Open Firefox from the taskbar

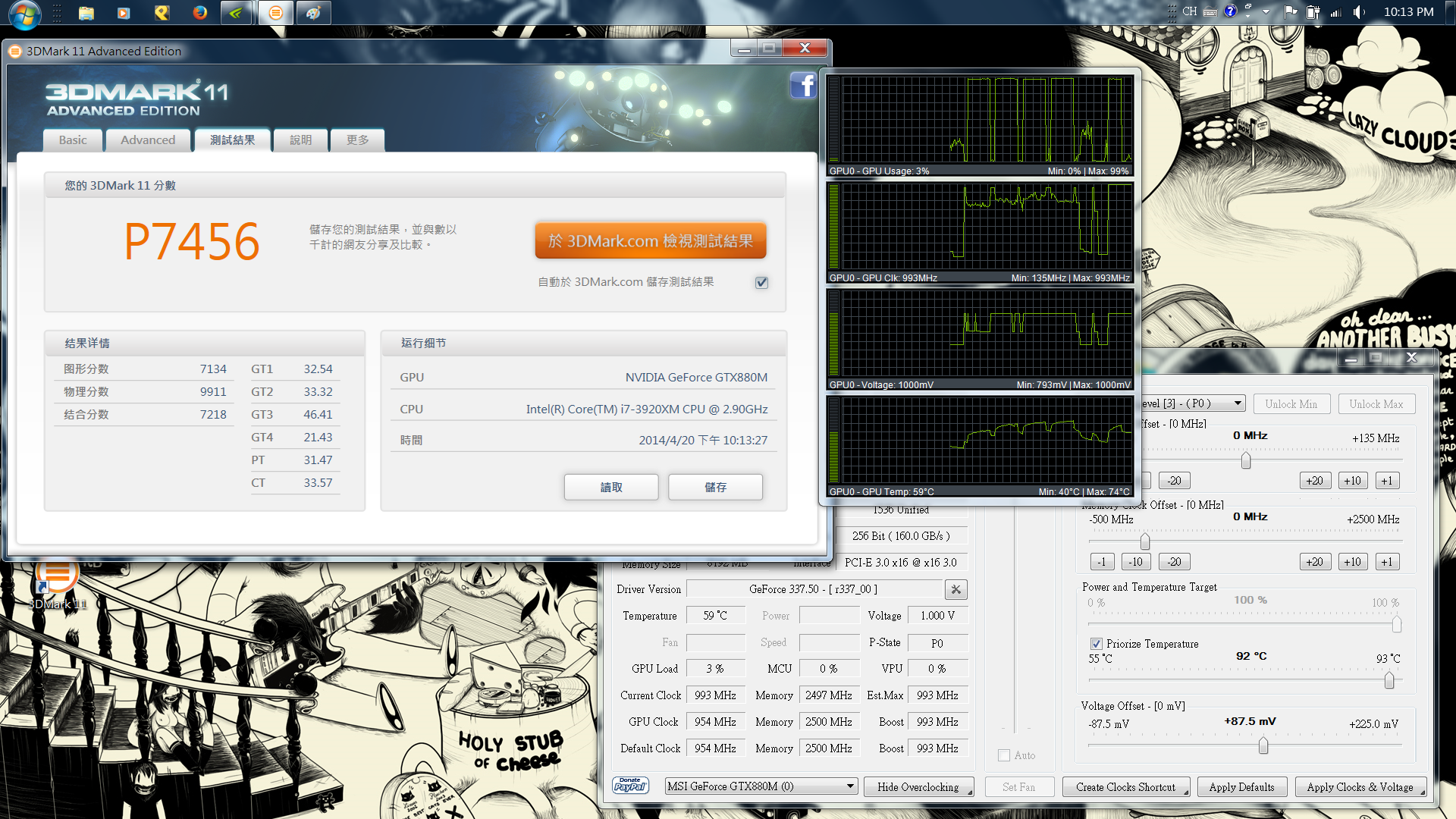click(x=199, y=13)
